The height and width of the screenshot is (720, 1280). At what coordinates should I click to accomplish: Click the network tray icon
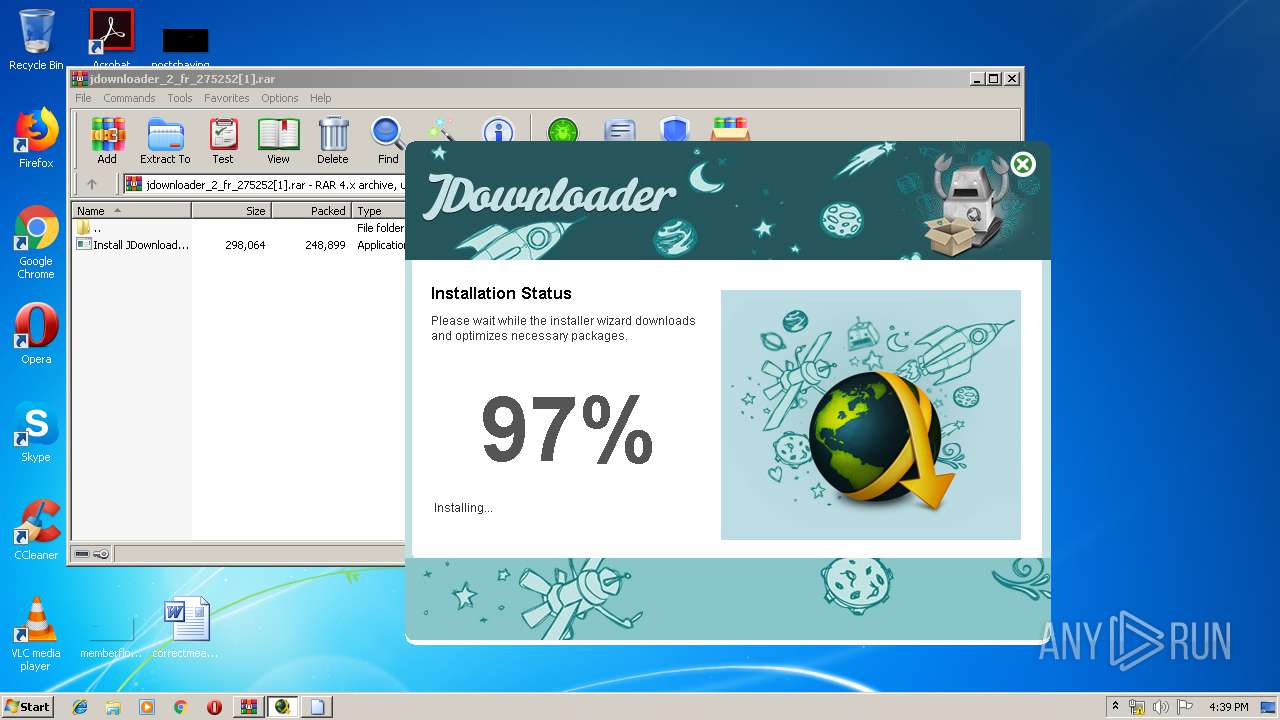(x=1136, y=707)
